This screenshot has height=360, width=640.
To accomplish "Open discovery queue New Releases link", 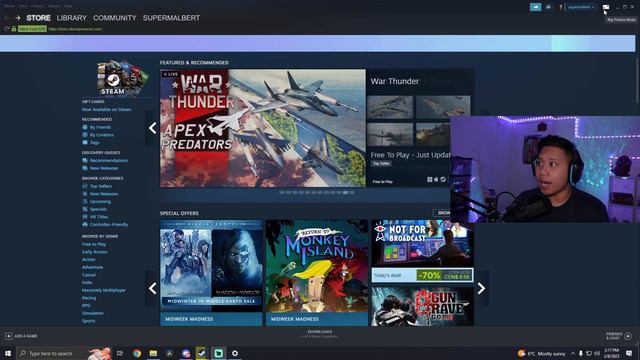I will pos(104,168).
